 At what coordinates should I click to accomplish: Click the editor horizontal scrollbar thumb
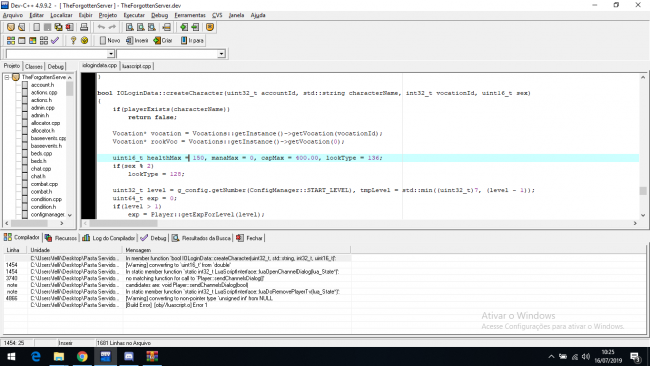click(x=123, y=223)
